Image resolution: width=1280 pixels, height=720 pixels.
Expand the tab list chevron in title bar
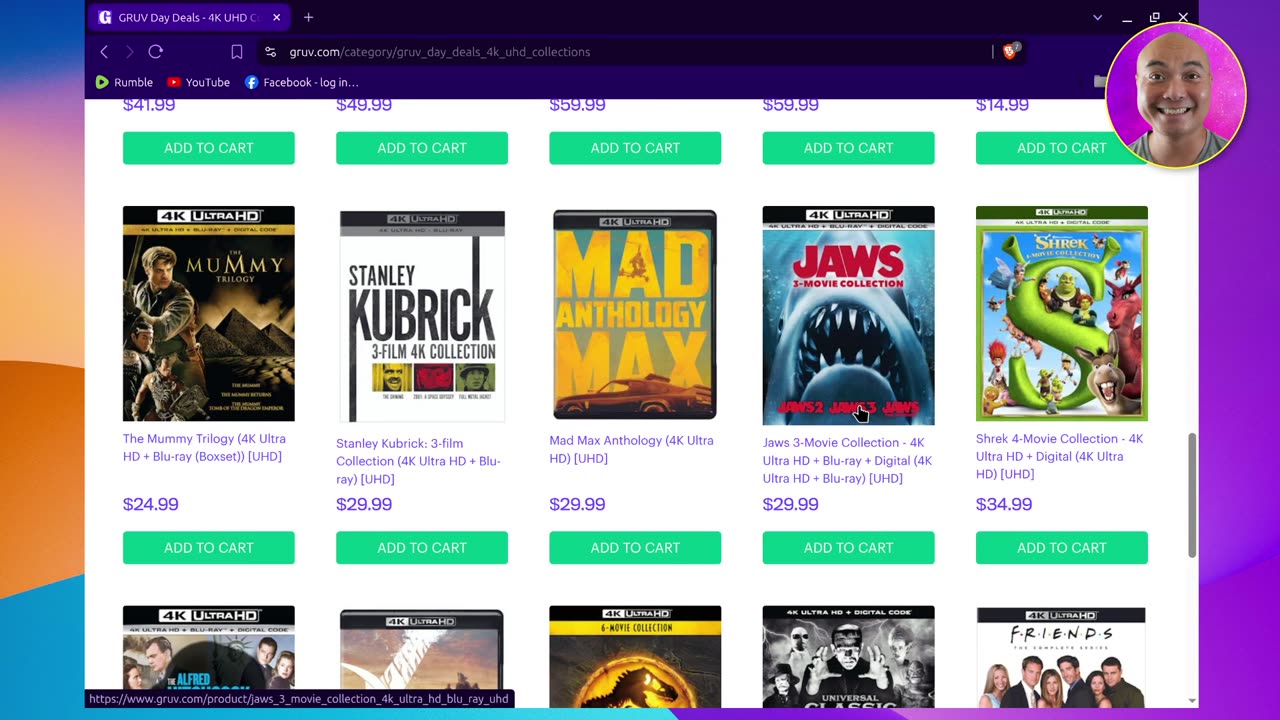1097,17
